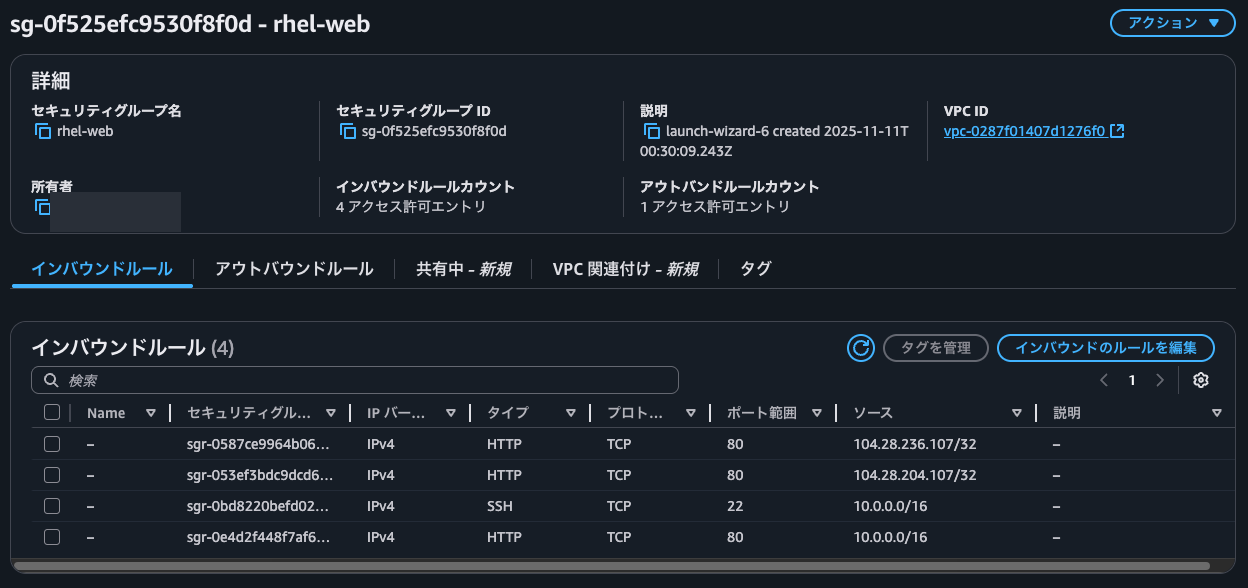Open VPC link vpc-0287f01407d1276f0
Image resolution: width=1248 pixels, height=588 pixels.
(x=1024, y=131)
